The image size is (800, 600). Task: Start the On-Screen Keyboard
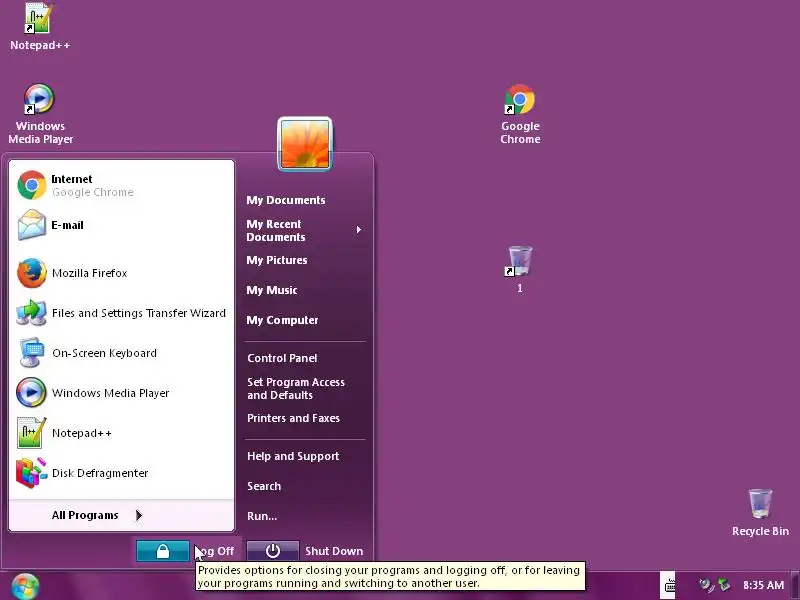pos(121,353)
